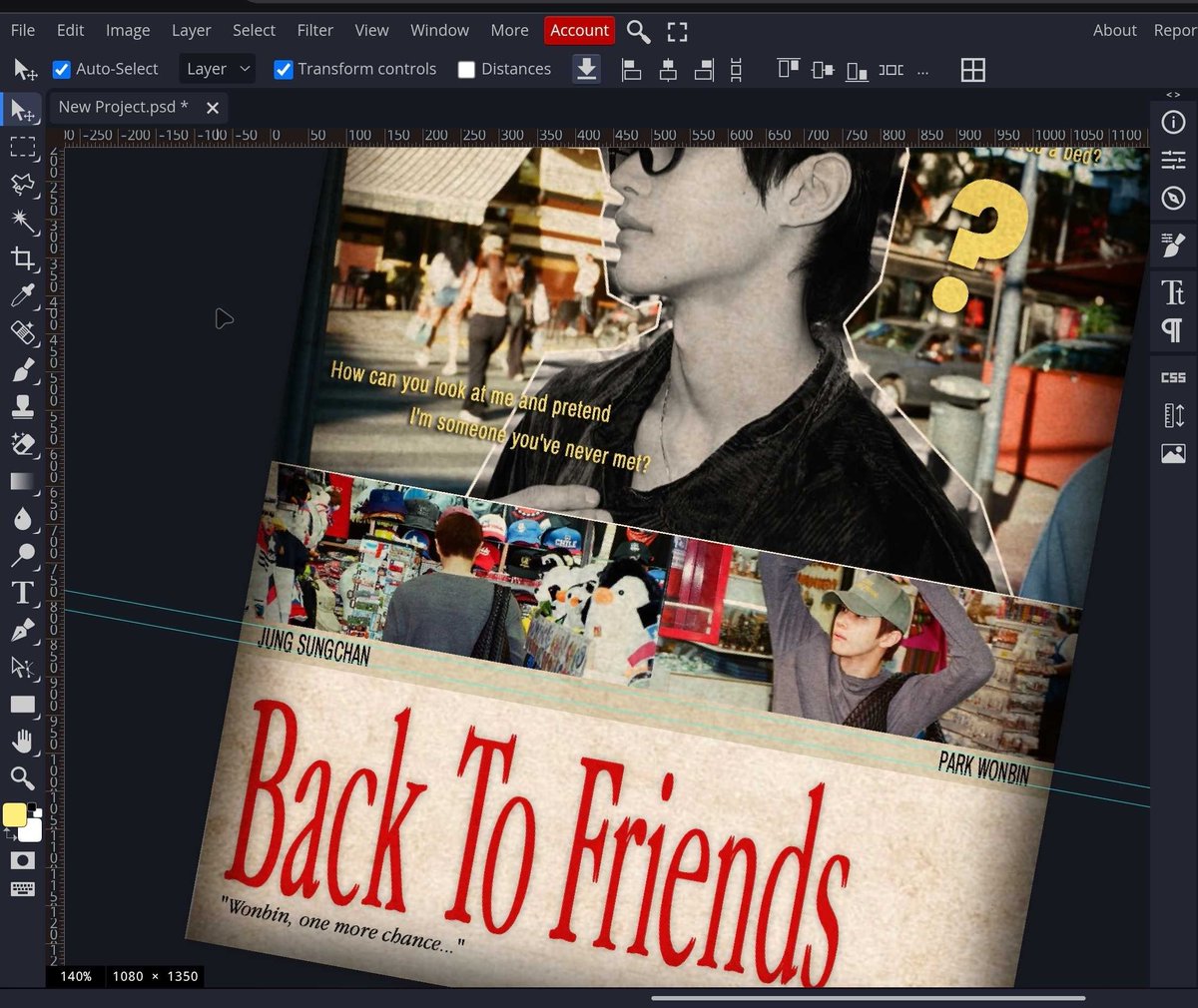Open the Image menu
Image resolution: width=1198 pixels, height=1008 pixels.
[128, 30]
